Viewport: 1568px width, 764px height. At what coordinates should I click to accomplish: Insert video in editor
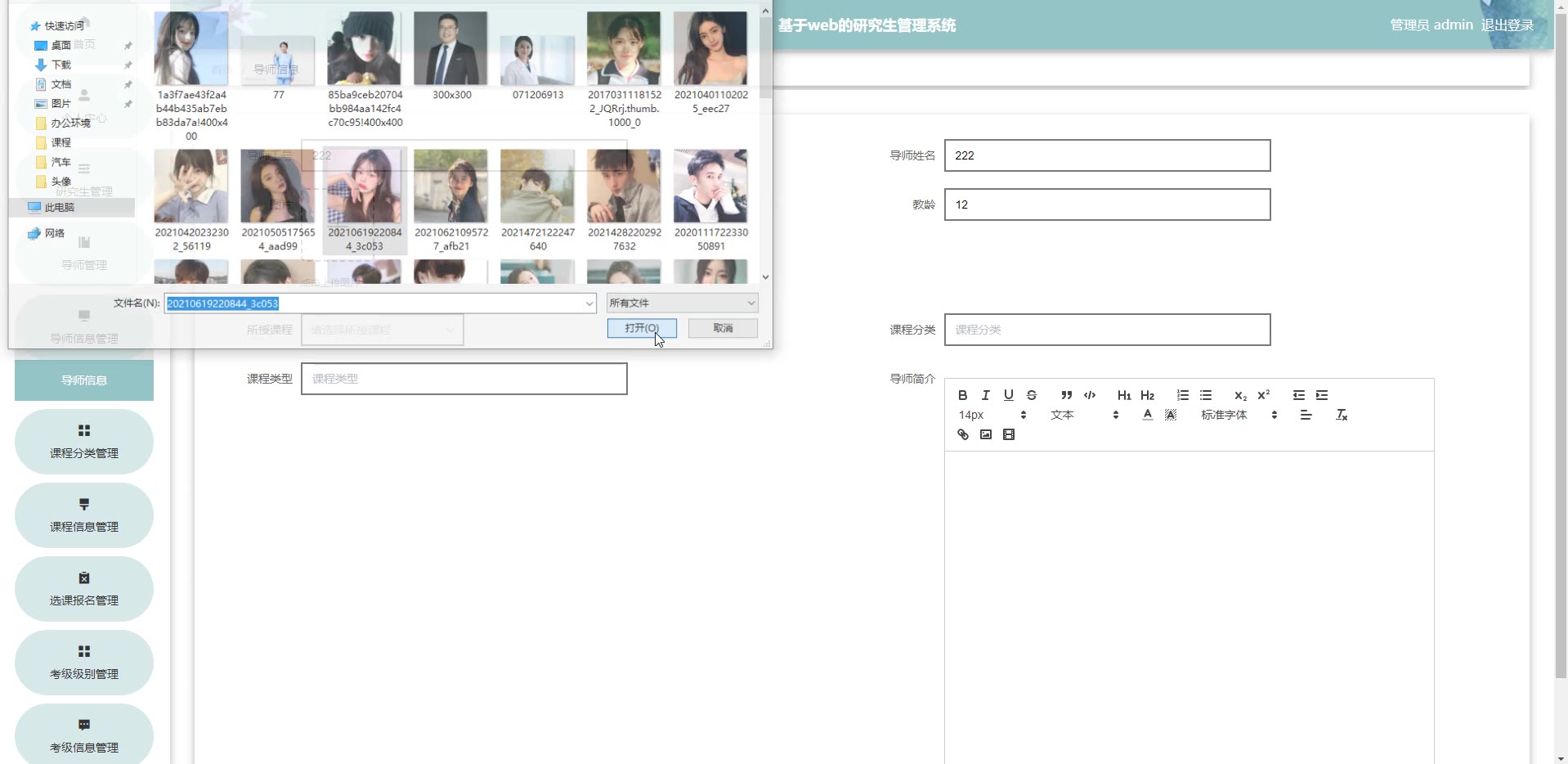click(1008, 434)
